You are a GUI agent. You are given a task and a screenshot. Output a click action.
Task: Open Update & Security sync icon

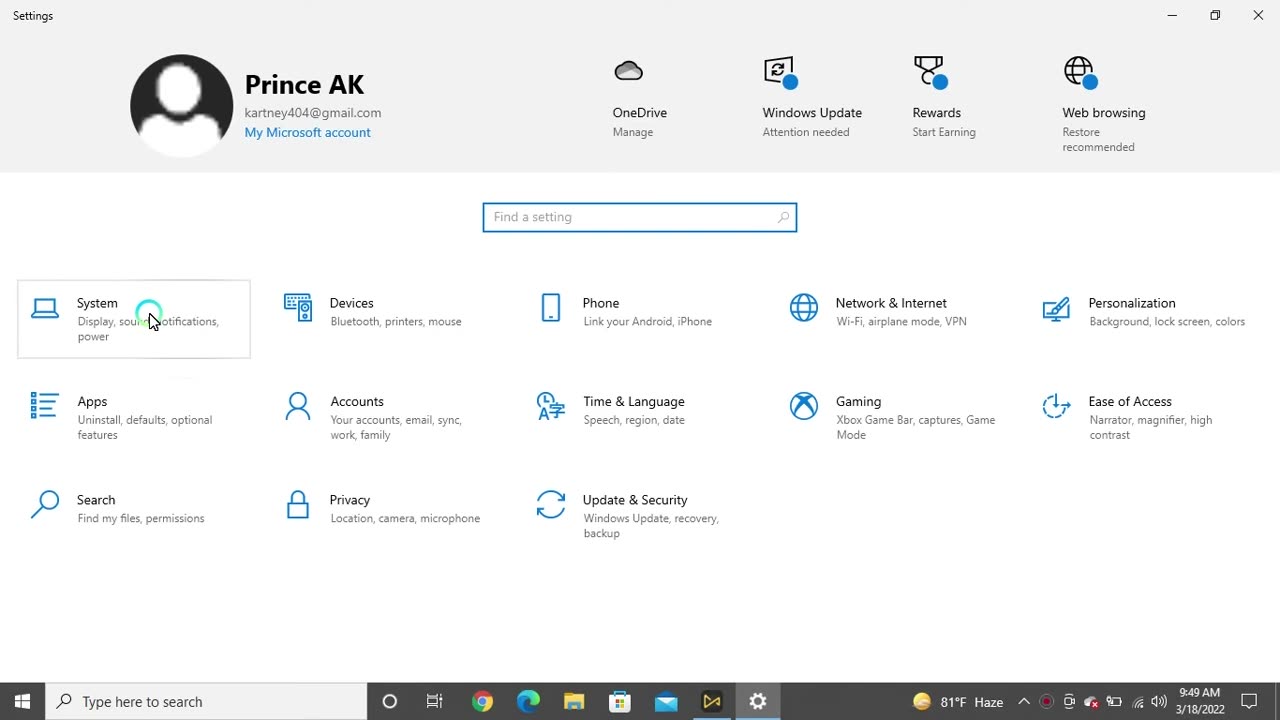pyautogui.click(x=551, y=504)
